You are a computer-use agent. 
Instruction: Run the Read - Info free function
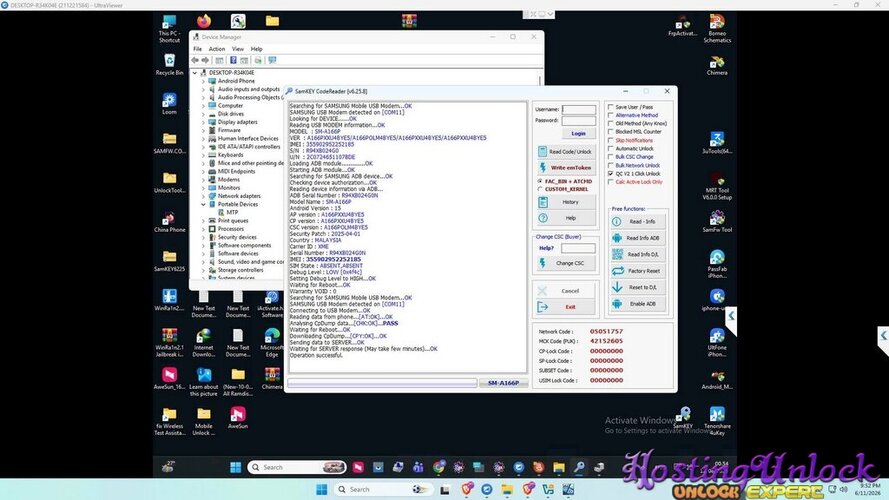(x=637, y=222)
